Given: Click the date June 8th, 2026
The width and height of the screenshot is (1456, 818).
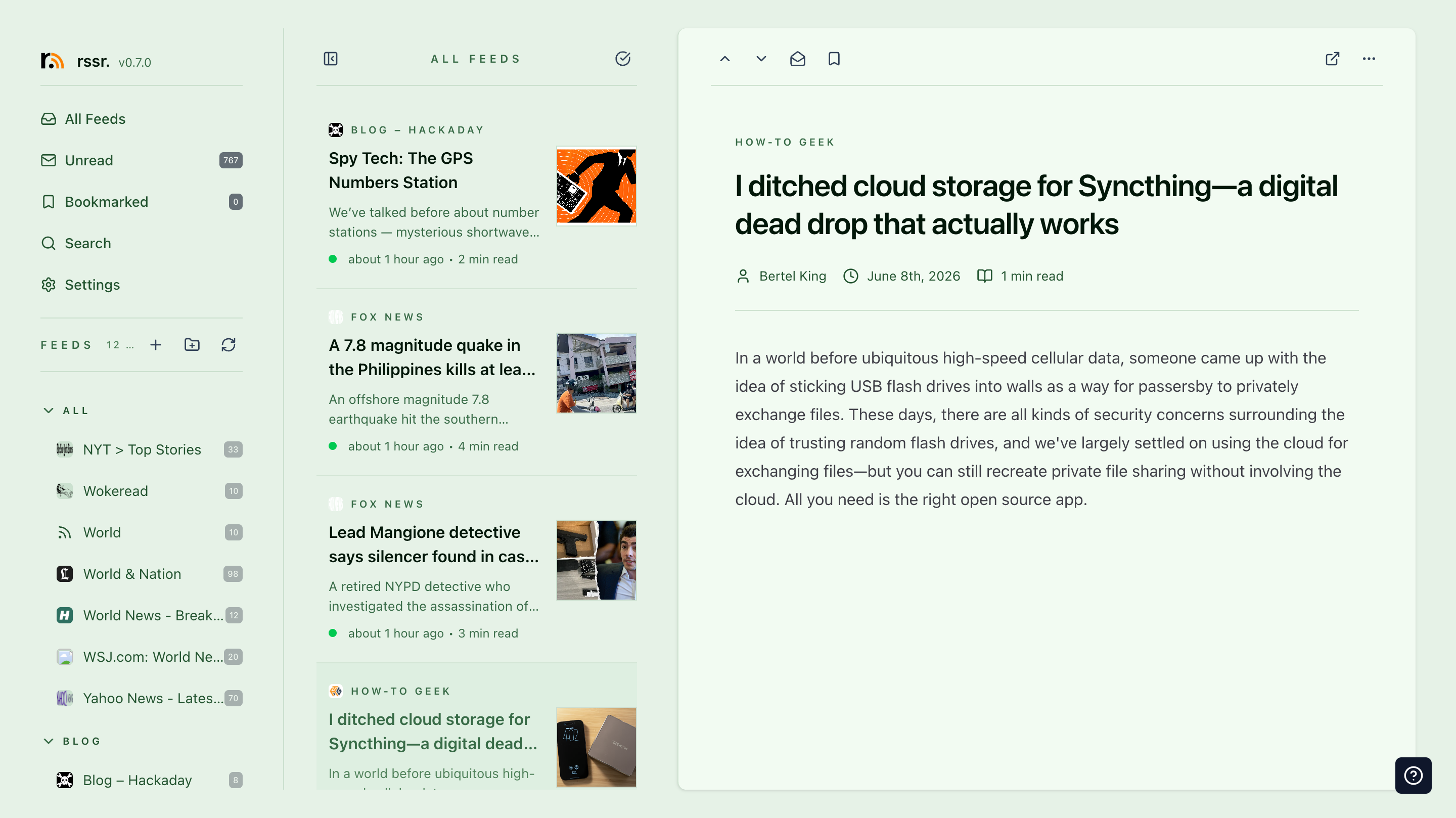Looking at the screenshot, I should [x=914, y=276].
